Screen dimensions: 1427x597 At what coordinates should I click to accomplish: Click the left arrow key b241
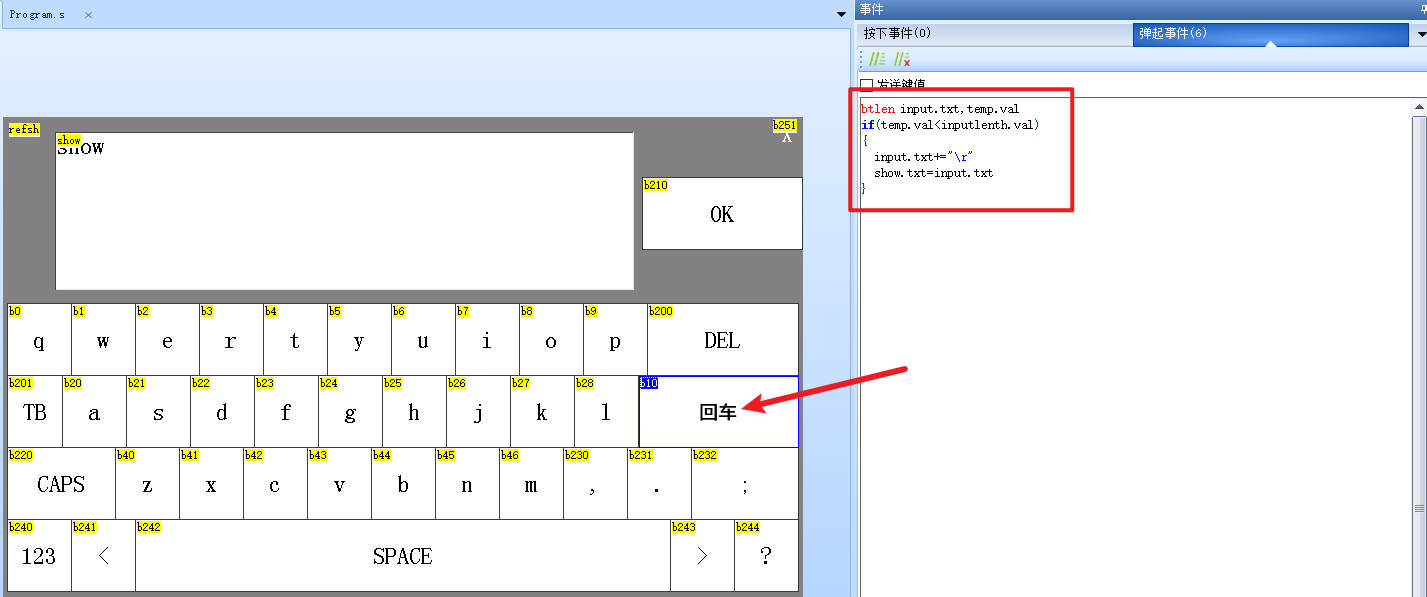point(103,556)
